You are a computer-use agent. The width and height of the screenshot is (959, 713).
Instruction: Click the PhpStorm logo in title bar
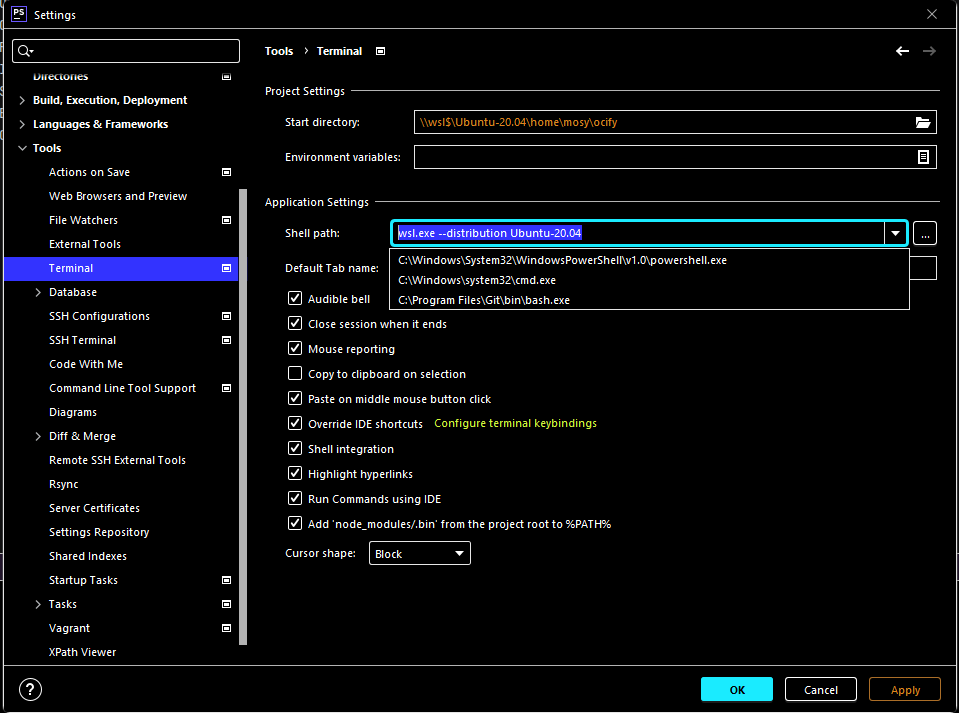pos(19,14)
